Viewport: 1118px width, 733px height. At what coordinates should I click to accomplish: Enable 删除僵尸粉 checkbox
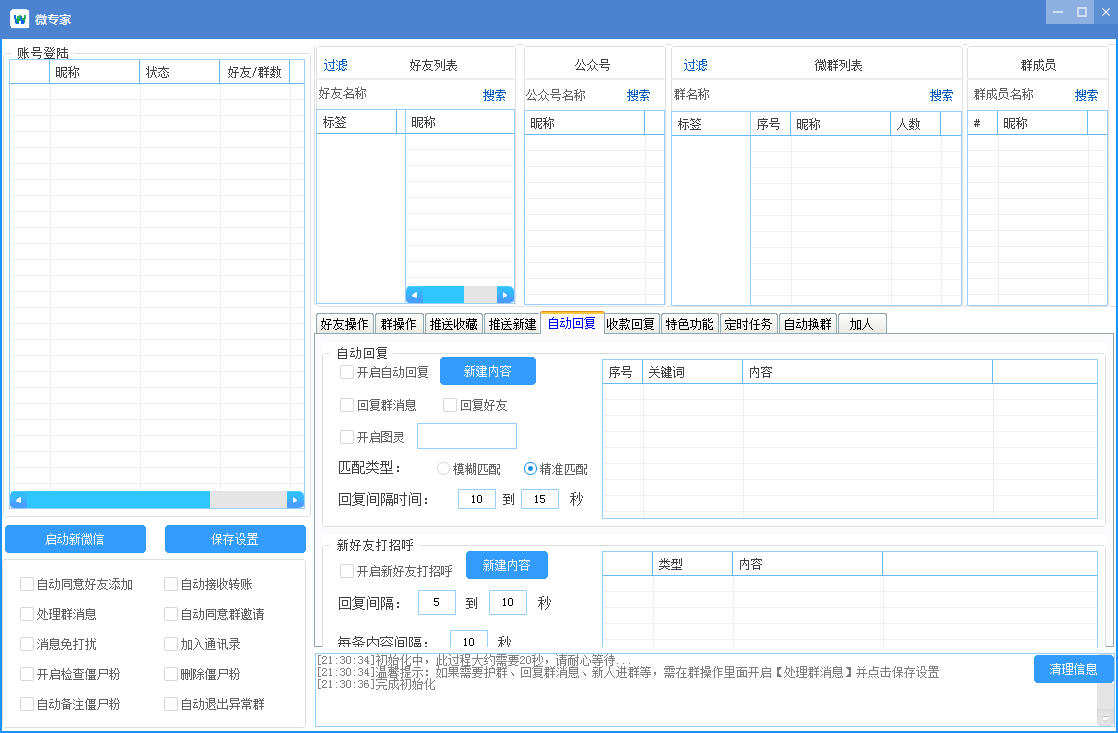coord(171,674)
